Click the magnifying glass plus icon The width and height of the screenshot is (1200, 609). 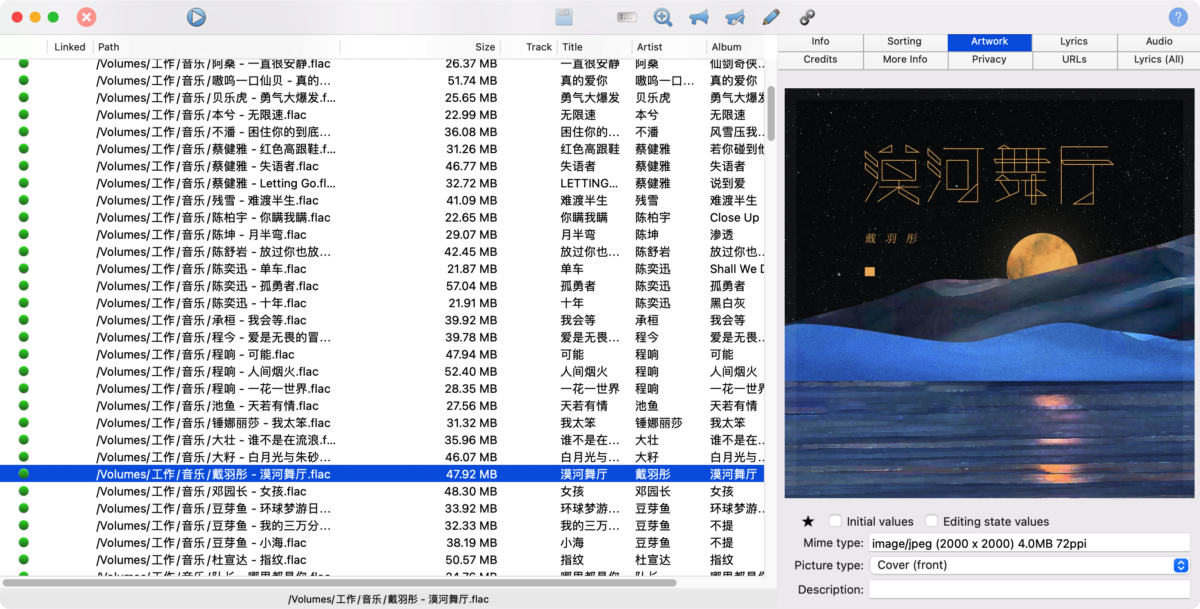(662, 17)
